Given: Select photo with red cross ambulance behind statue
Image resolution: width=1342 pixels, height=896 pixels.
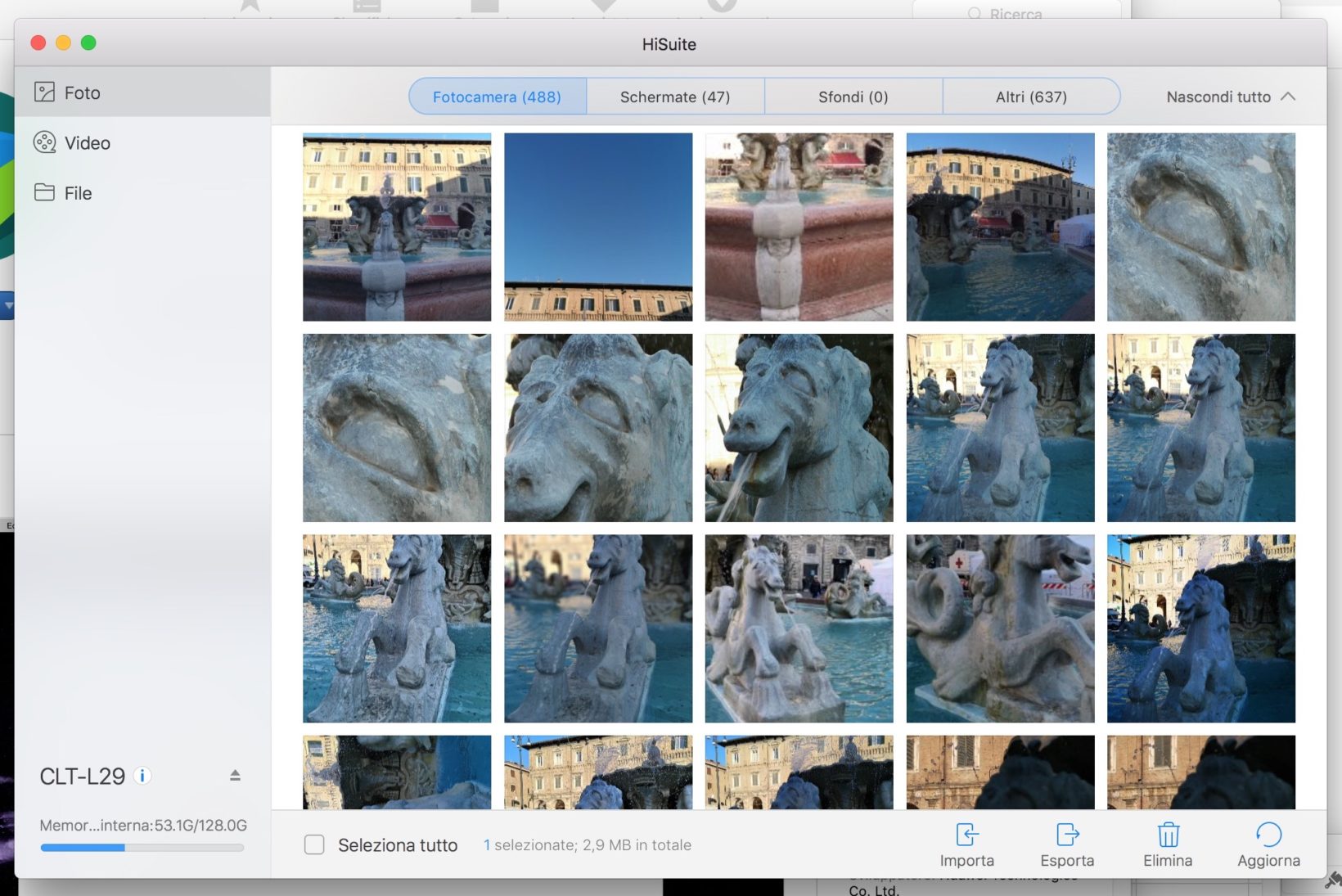Looking at the screenshot, I should pos(1000,628).
